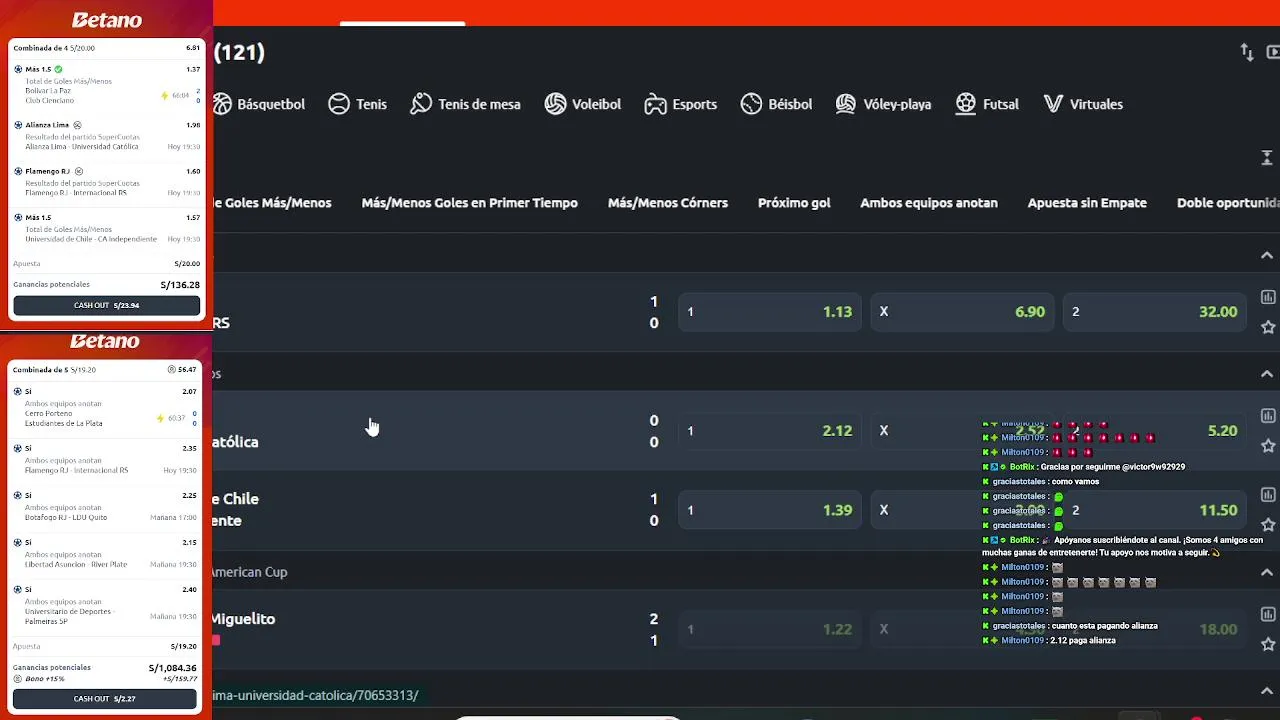Image resolution: width=1280 pixels, height=720 pixels.
Task: Open Futsal via its ball icon
Action: point(965,104)
